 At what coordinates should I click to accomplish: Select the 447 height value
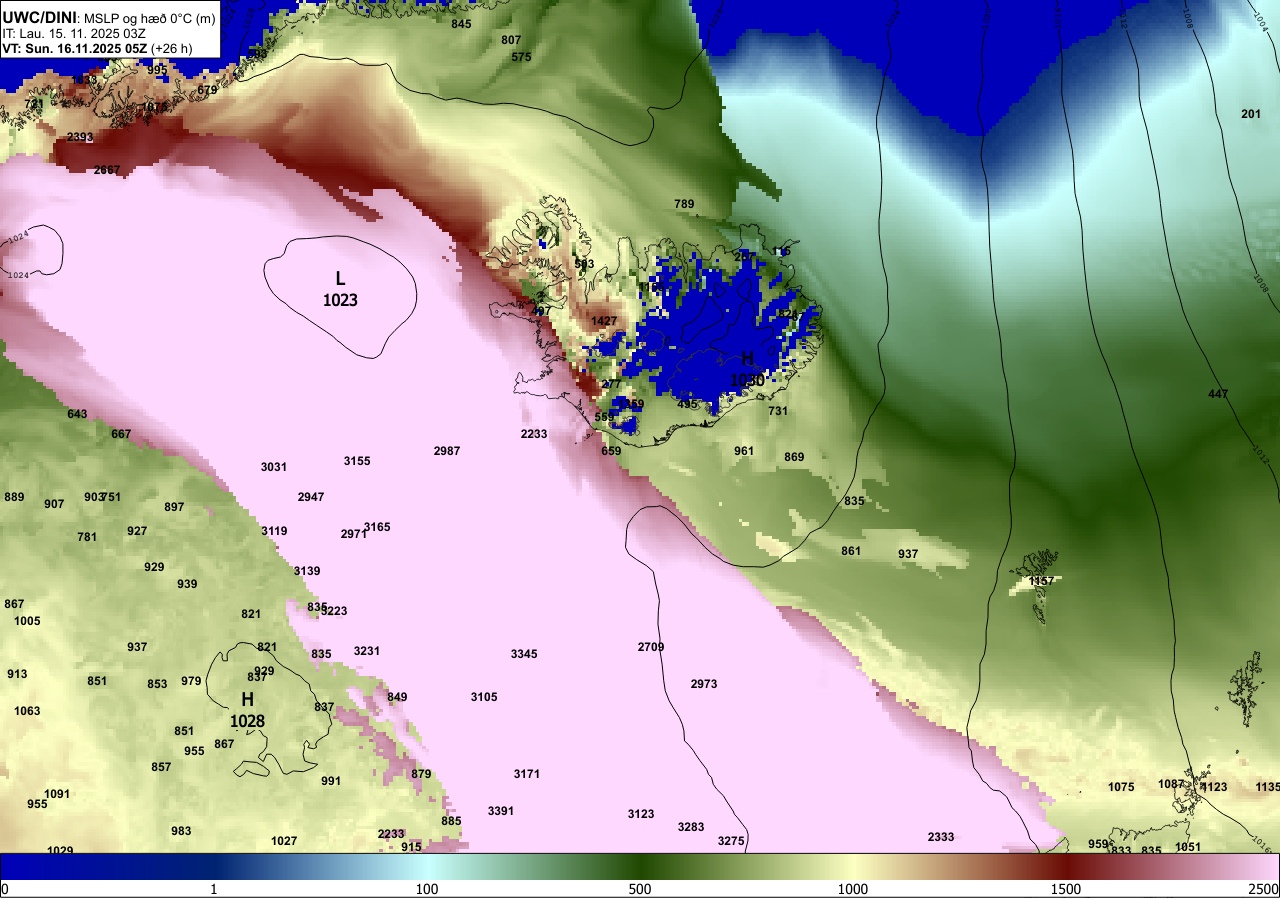point(1218,394)
